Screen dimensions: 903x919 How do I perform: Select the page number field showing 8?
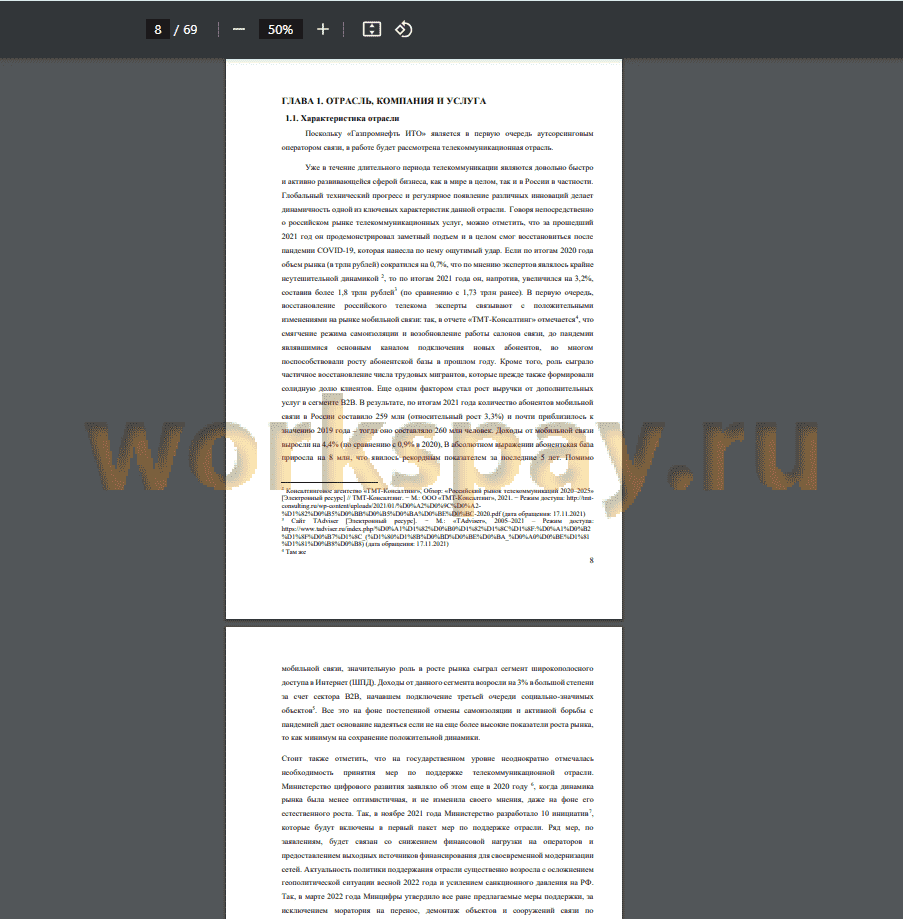[x=158, y=29]
